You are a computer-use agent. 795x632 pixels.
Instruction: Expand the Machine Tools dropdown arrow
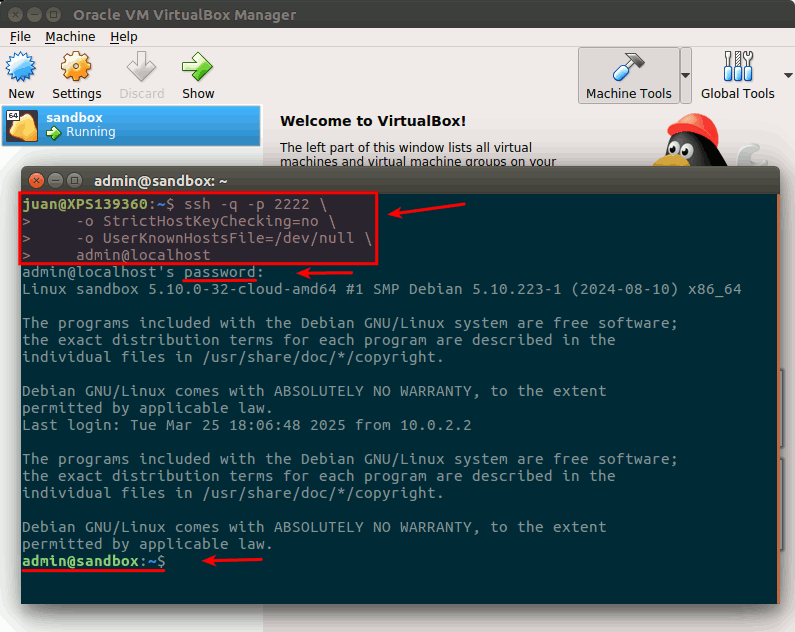[x=685, y=76]
